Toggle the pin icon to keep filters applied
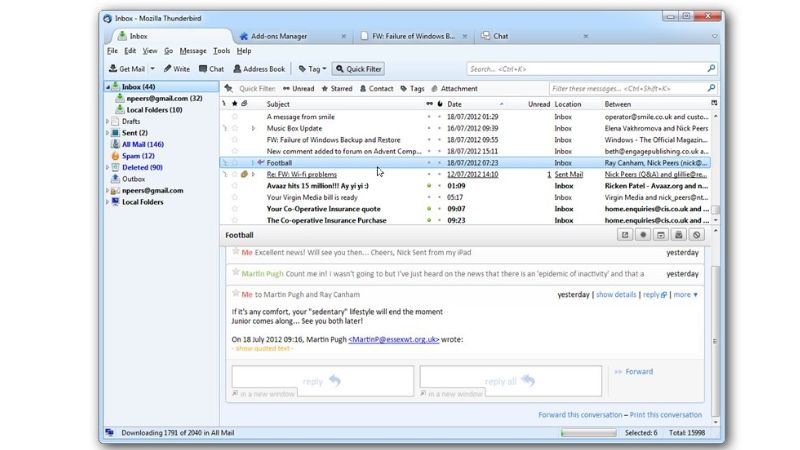Image resolution: width=800 pixels, height=450 pixels. pyautogui.click(x=229, y=88)
